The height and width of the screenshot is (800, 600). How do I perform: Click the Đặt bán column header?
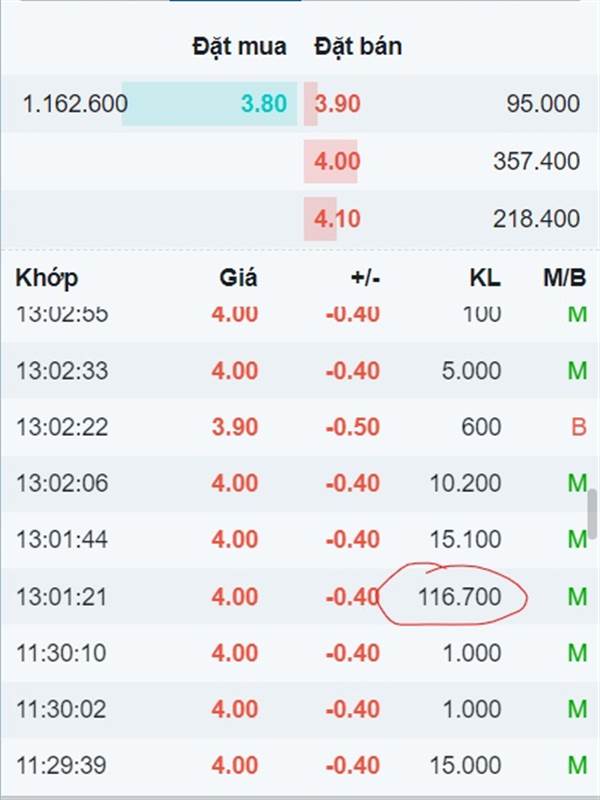358,46
